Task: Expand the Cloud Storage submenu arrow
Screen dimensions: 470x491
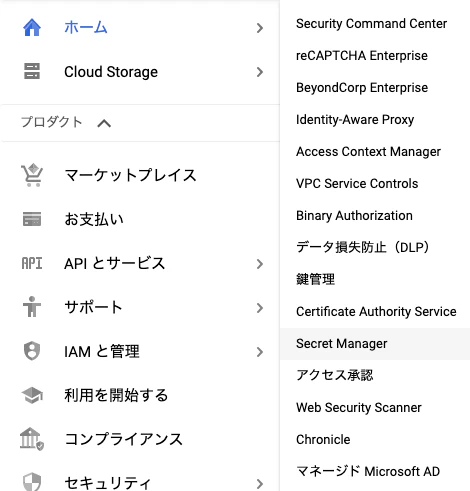Action: tap(260, 72)
